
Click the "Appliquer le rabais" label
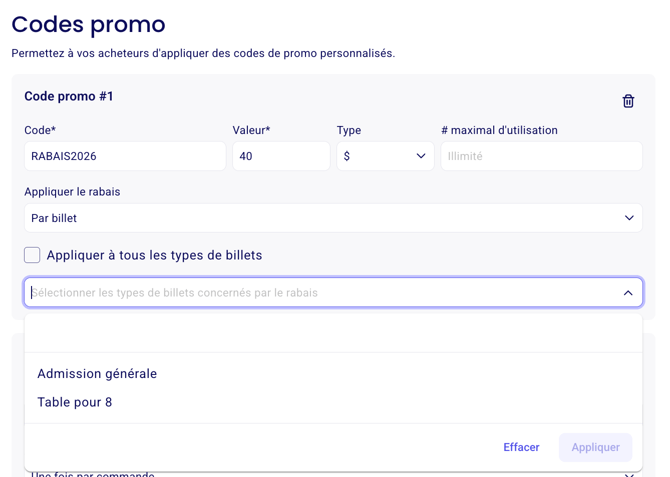tap(72, 191)
